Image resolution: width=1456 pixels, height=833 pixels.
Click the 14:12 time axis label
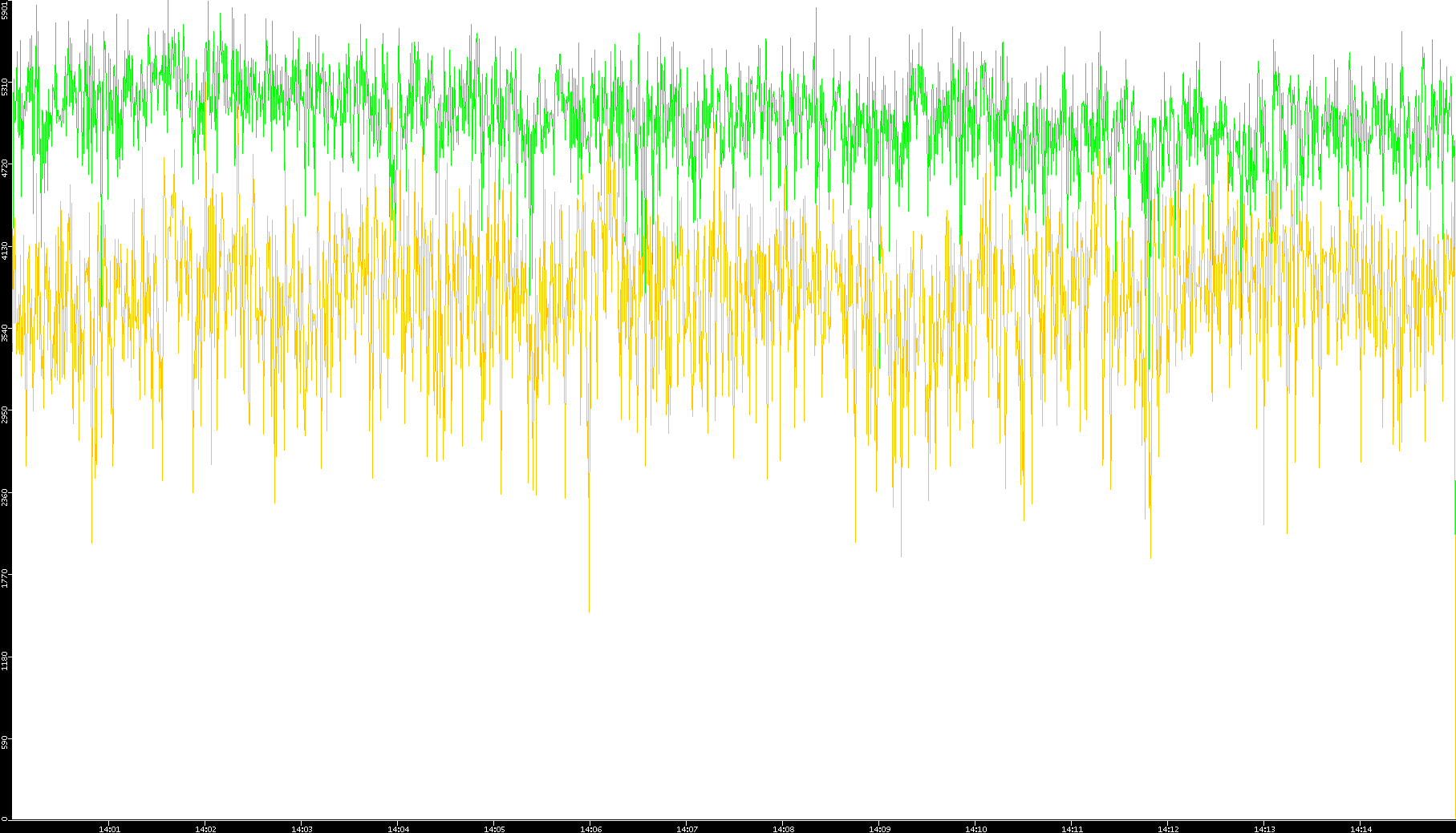[x=1168, y=829]
